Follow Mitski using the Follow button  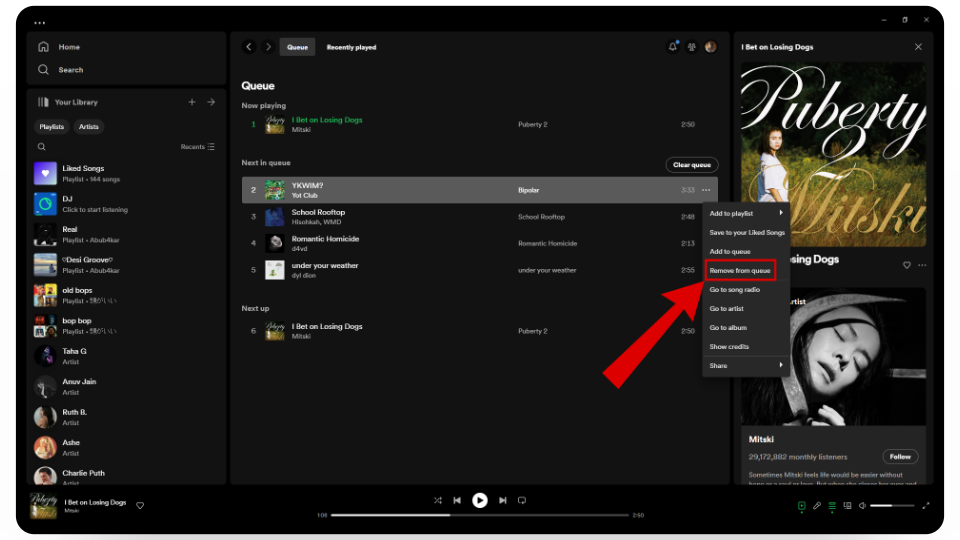point(900,457)
